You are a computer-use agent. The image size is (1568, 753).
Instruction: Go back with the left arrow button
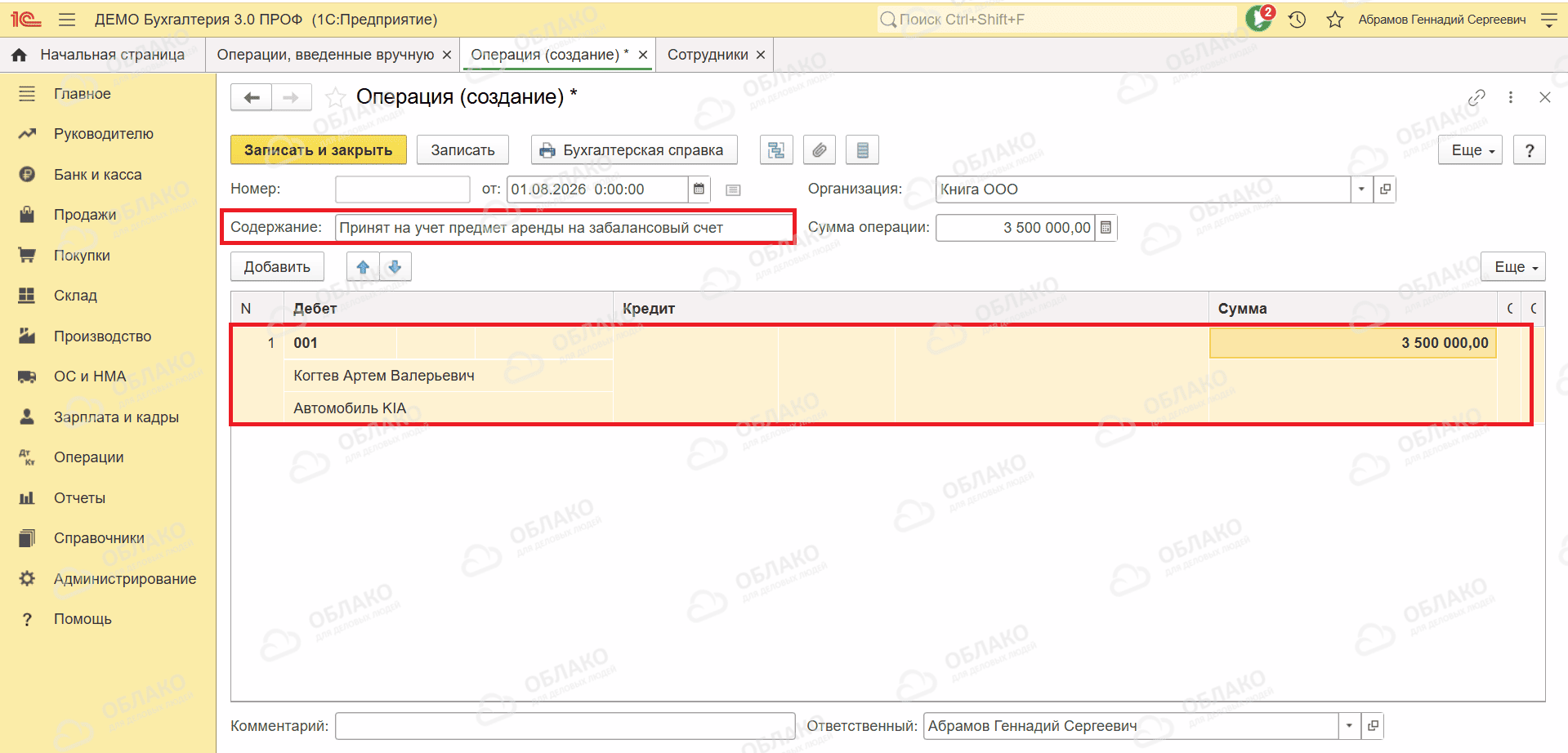tap(252, 97)
